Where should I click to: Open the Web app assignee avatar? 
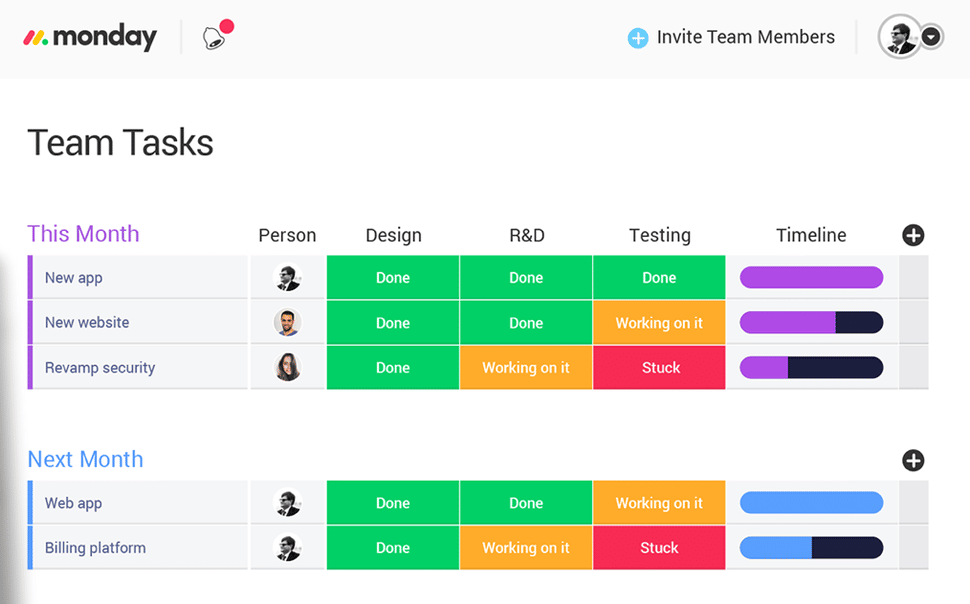tap(287, 502)
